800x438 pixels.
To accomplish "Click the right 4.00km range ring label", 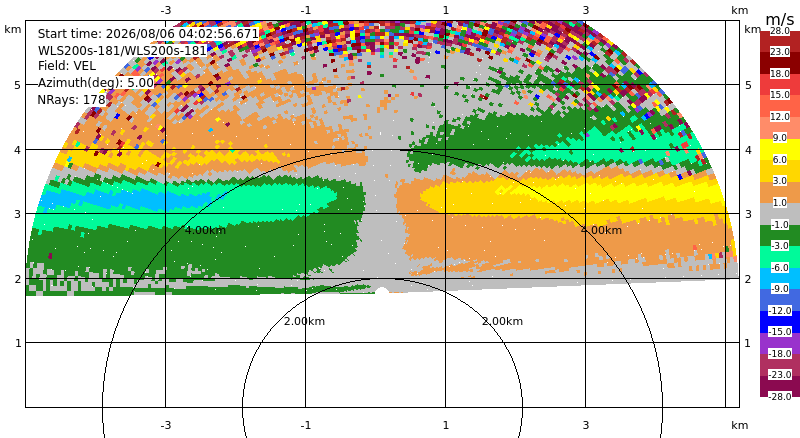I will tap(602, 230).
